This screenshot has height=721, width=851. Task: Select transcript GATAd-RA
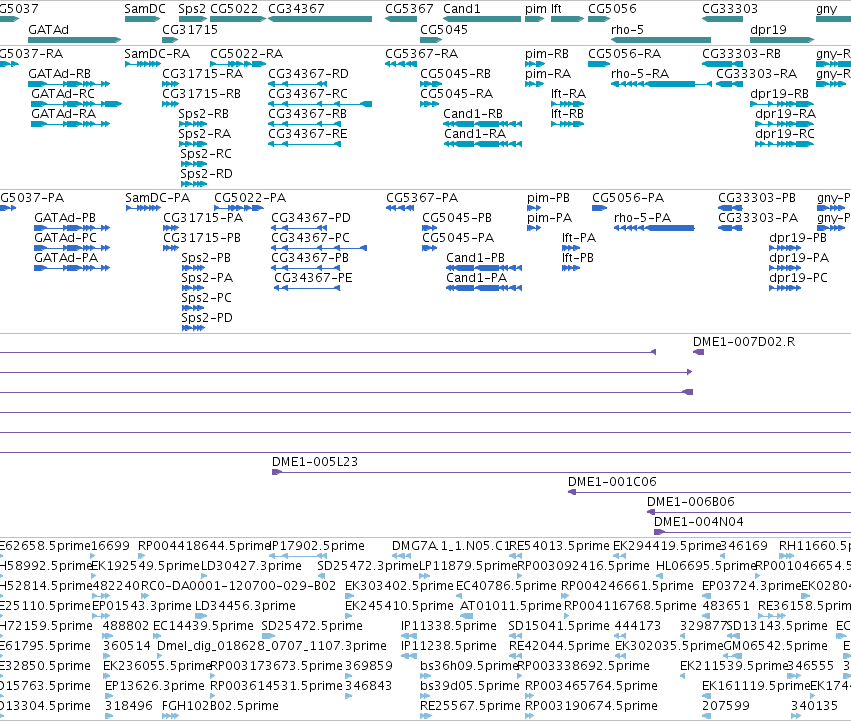71,124
